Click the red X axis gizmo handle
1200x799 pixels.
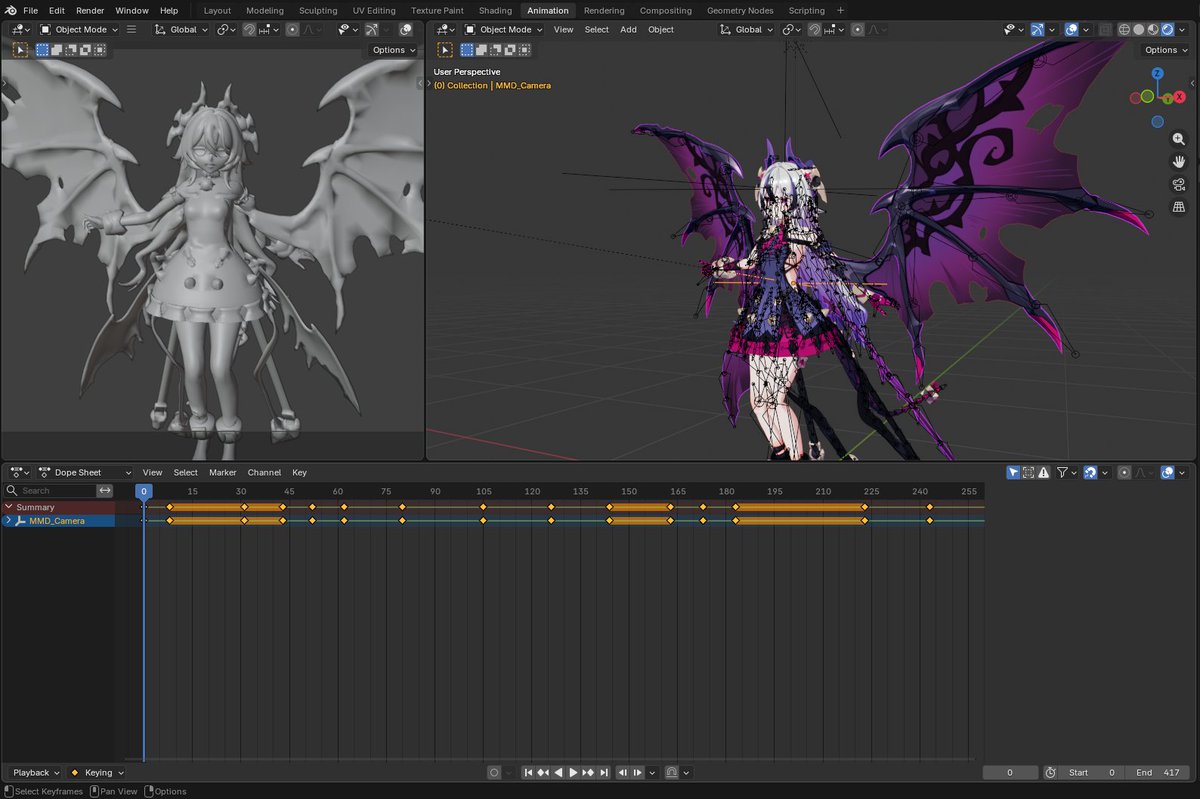(x=1179, y=97)
